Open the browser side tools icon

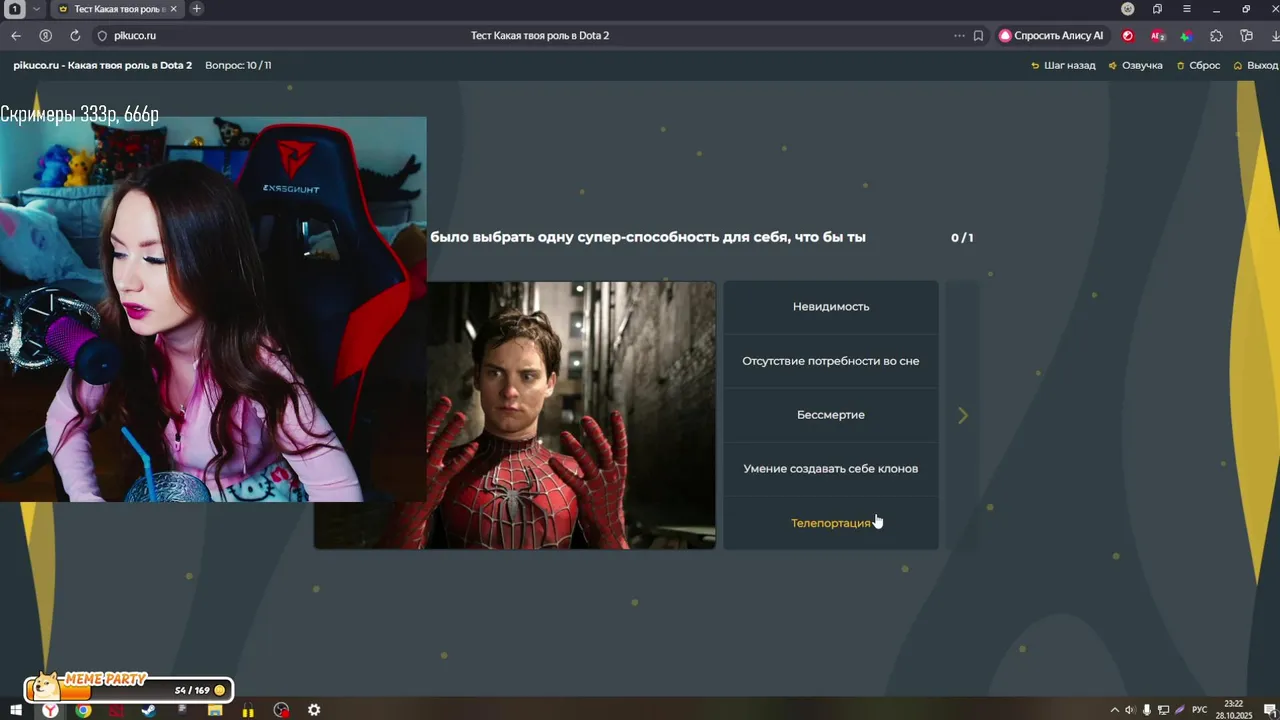[x=1246, y=35]
